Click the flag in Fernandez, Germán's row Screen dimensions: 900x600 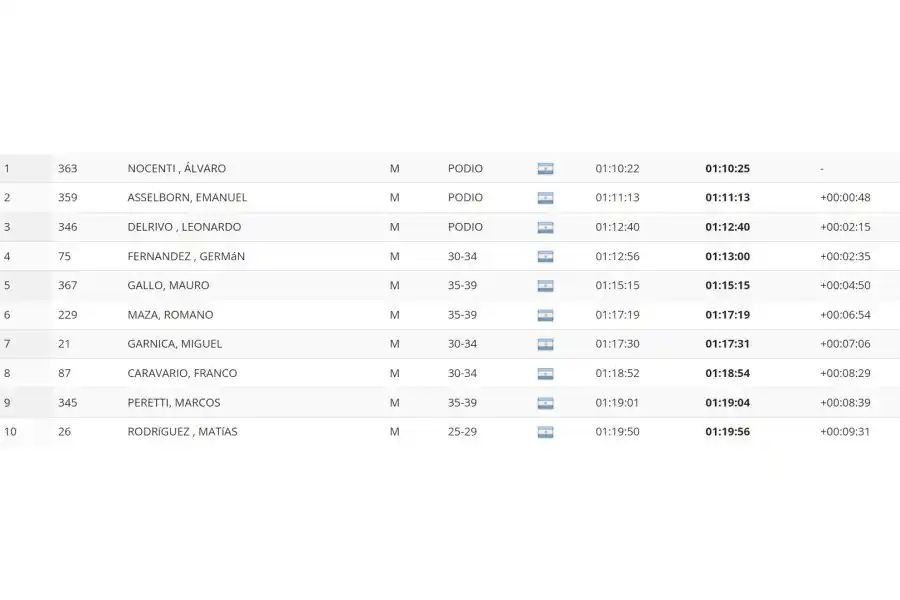point(545,257)
